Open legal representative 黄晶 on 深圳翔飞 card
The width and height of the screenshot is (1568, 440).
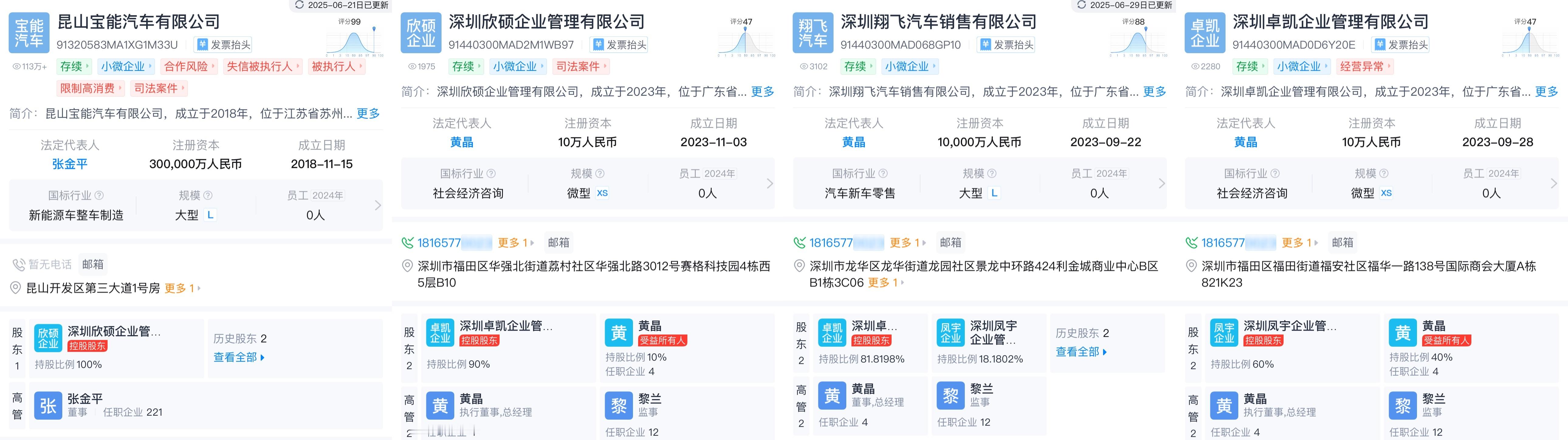[854, 142]
